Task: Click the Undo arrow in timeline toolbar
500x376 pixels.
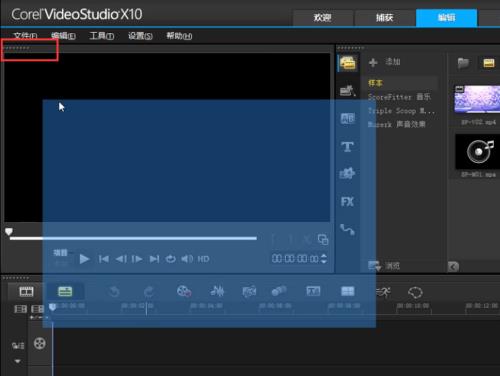Action: pyautogui.click(x=114, y=292)
